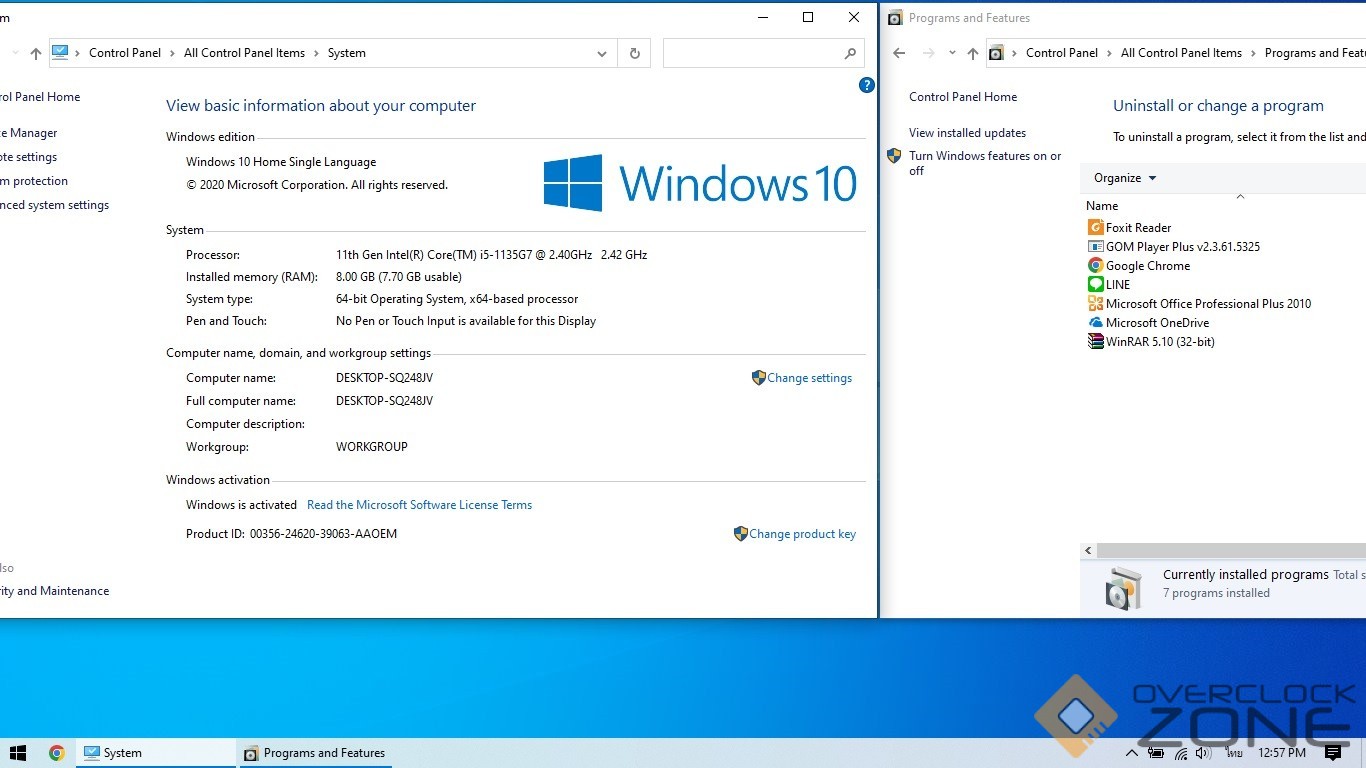Select the LINE app icon
The height and width of the screenshot is (768, 1366).
click(1095, 285)
